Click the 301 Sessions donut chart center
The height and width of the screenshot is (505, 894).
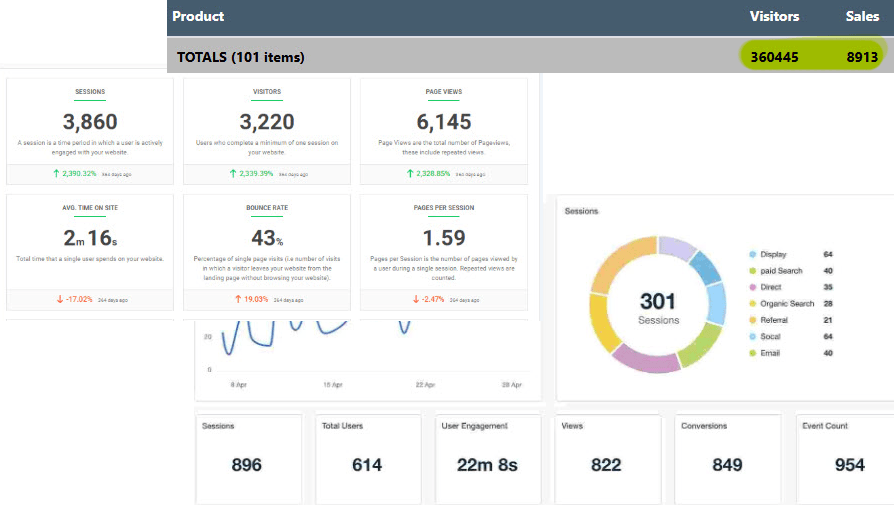pos(658,305)
